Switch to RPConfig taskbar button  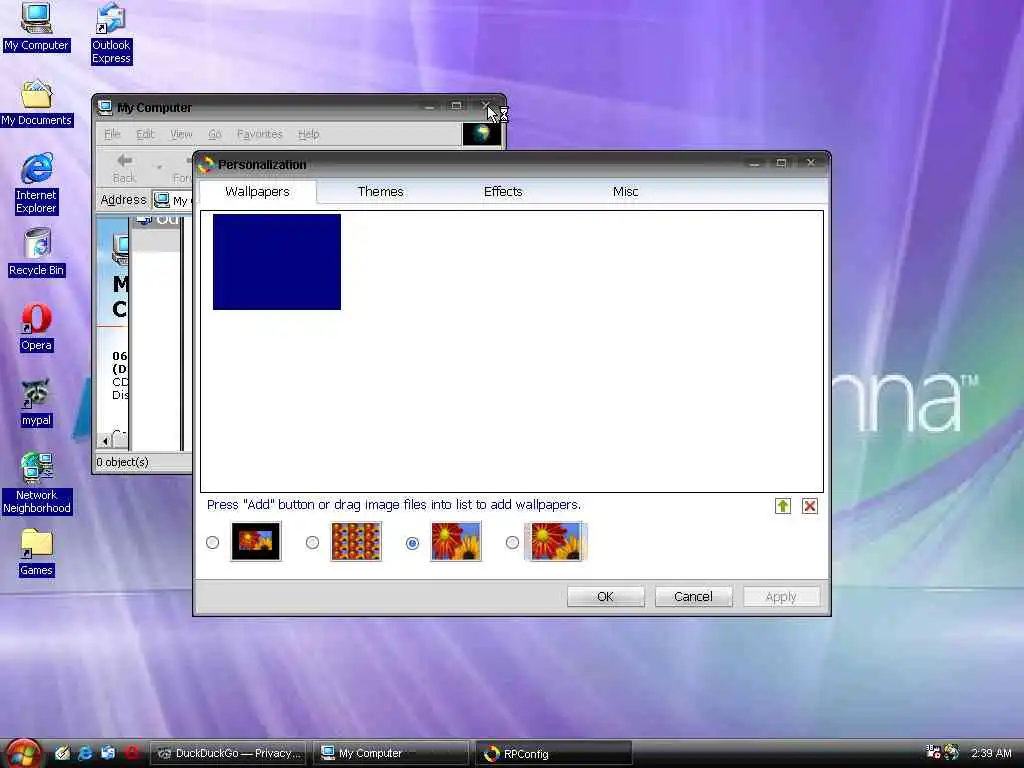tap(553, 753)
